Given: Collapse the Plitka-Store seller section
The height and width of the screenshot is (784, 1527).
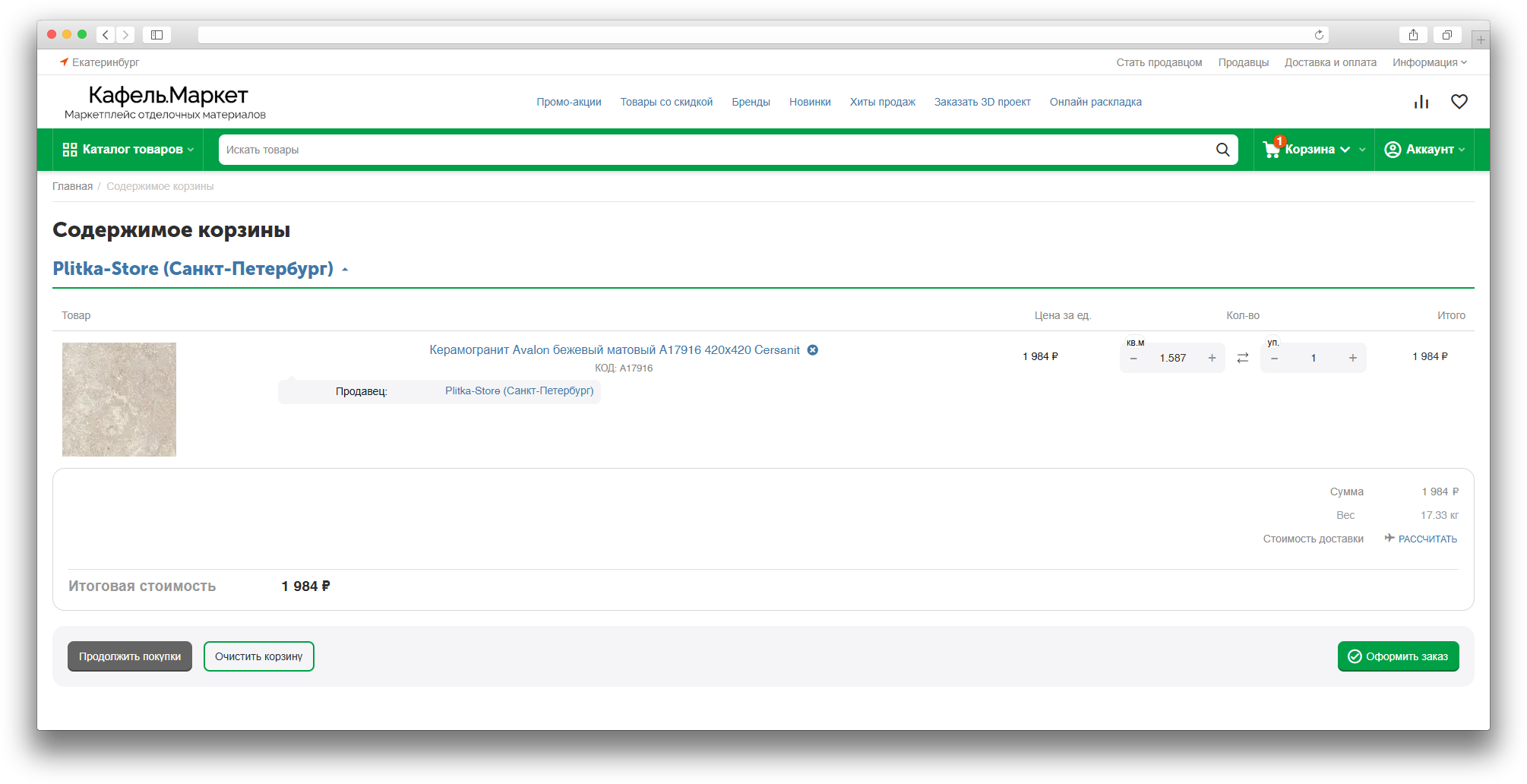Looking at the screenshot, I should [x=345, y=270].
